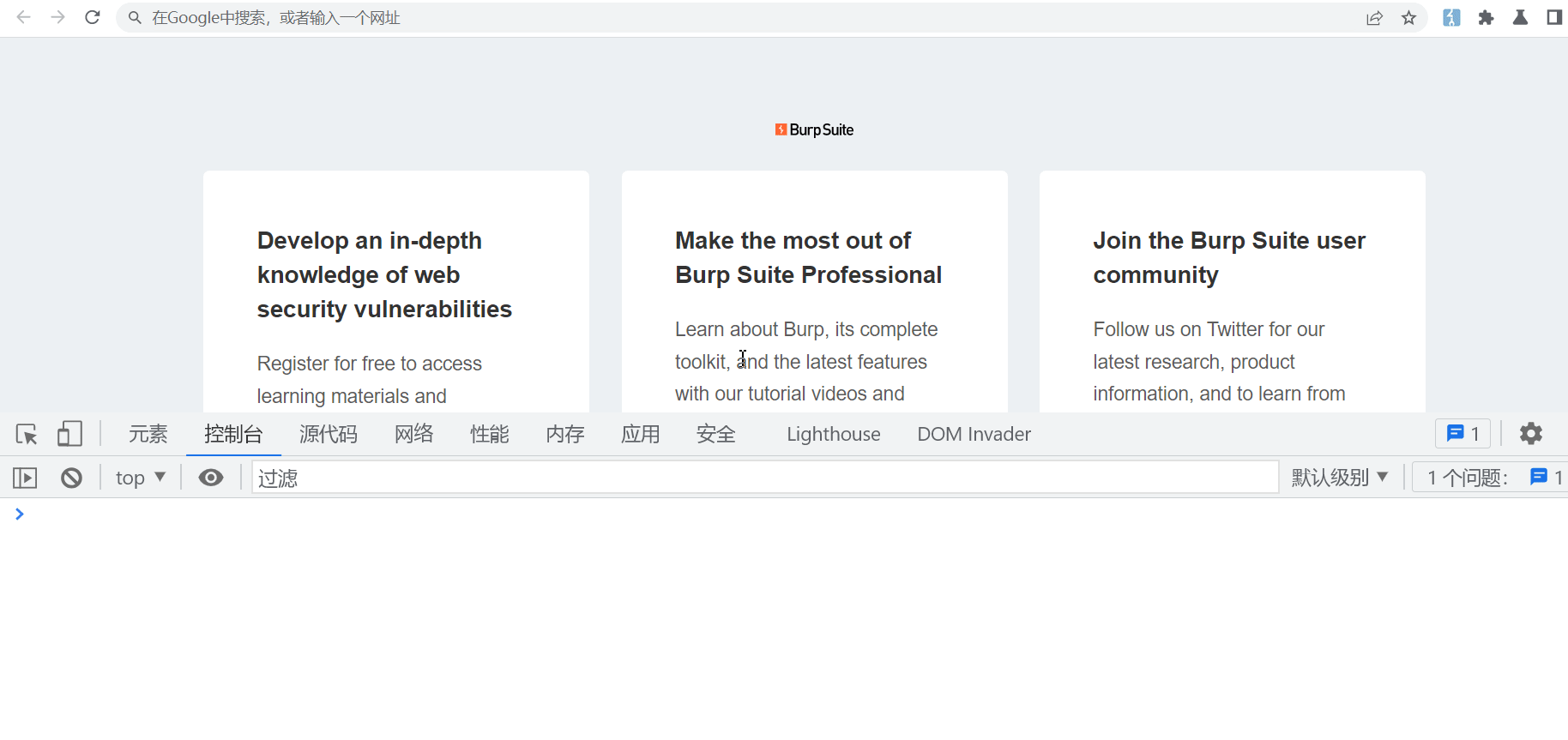Click the browser reload page icon
Viewport: 1568px width, 740px height.
point(93,17)
